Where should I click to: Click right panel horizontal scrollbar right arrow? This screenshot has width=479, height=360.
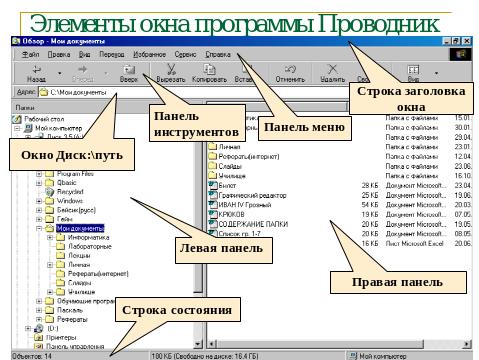[467, 344]
